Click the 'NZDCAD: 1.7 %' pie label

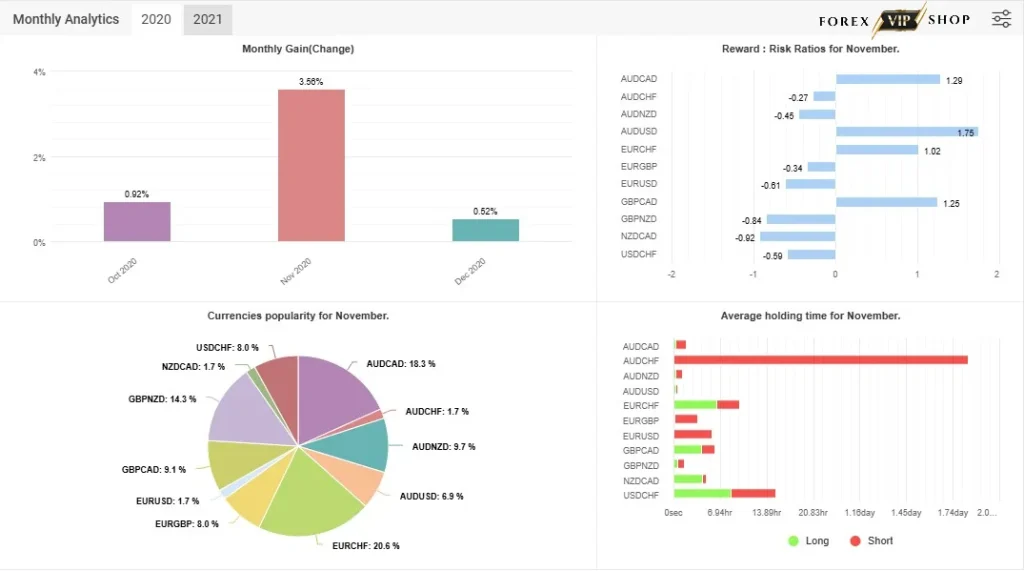[193, 367]
